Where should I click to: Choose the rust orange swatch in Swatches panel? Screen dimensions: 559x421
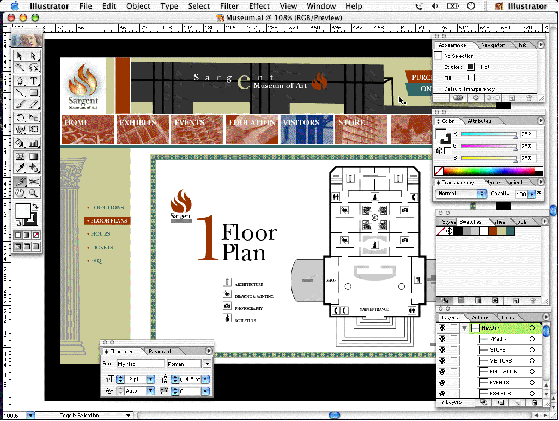[493, 231]
